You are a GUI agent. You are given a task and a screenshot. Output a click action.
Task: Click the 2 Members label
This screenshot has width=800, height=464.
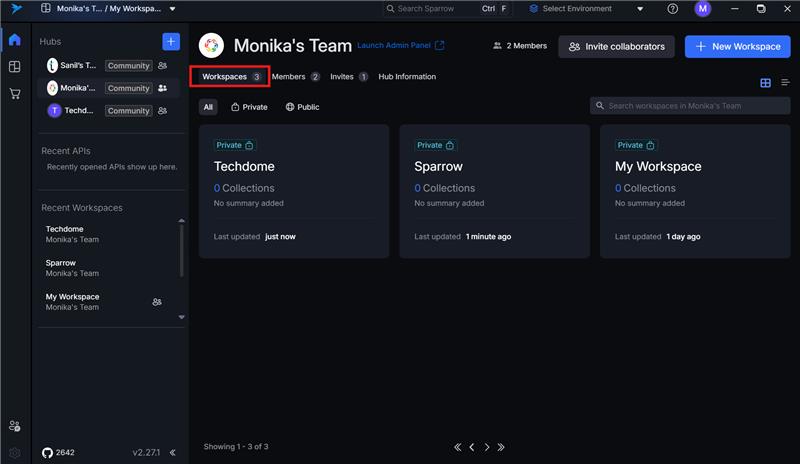pyautogui.click(x=520, y=45)
